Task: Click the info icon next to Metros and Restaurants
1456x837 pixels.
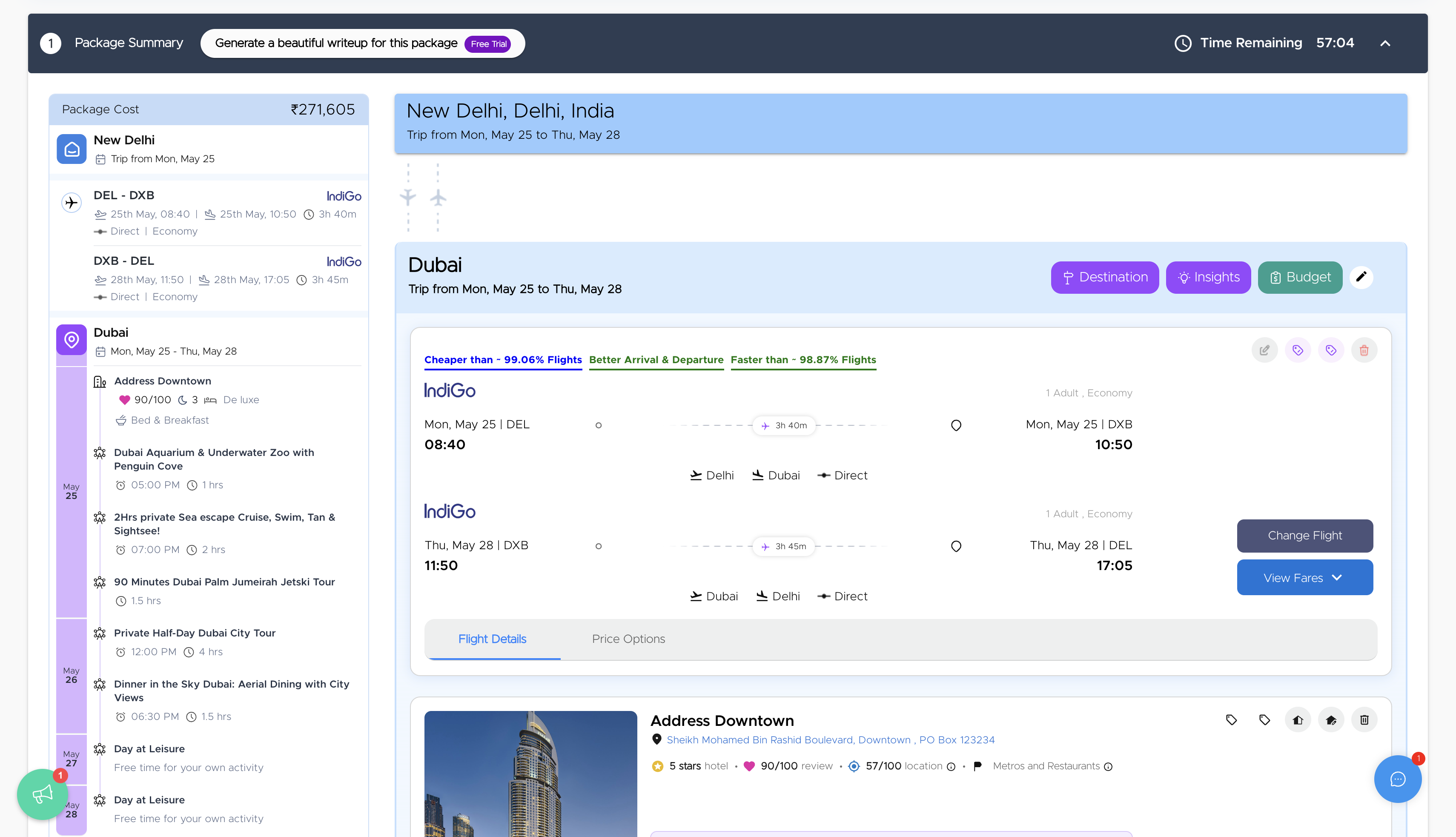Action: [1108, 767]
